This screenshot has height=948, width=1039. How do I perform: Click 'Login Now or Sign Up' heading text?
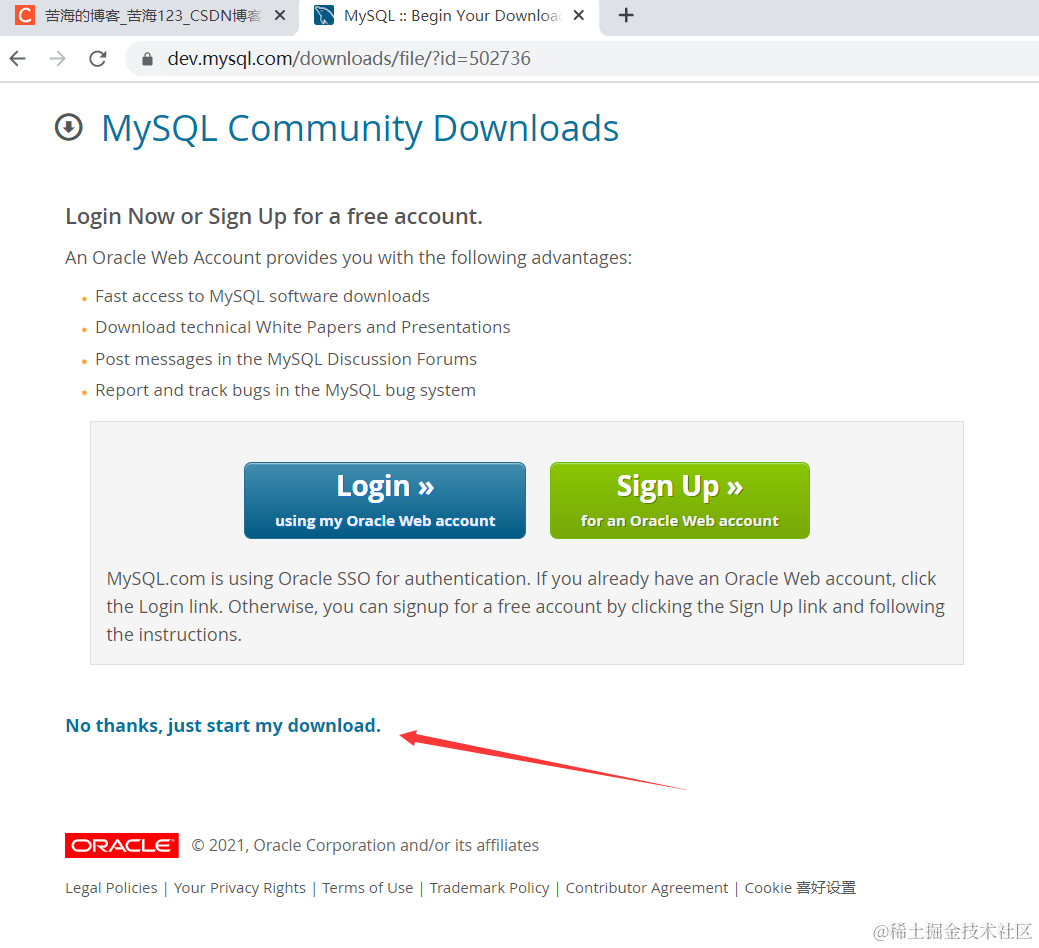point(274,217)
